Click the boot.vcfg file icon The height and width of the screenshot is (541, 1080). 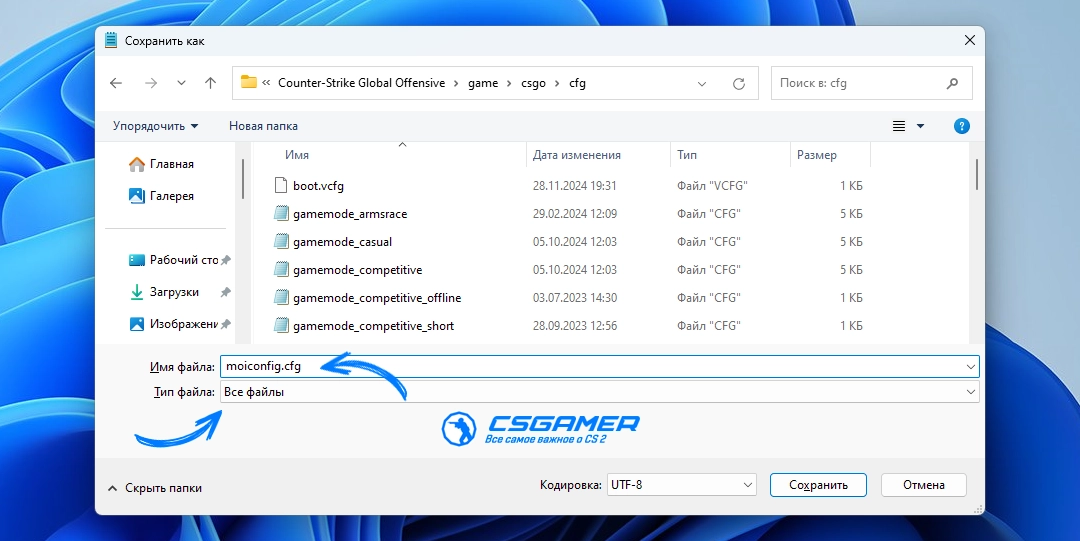point(280,185)
